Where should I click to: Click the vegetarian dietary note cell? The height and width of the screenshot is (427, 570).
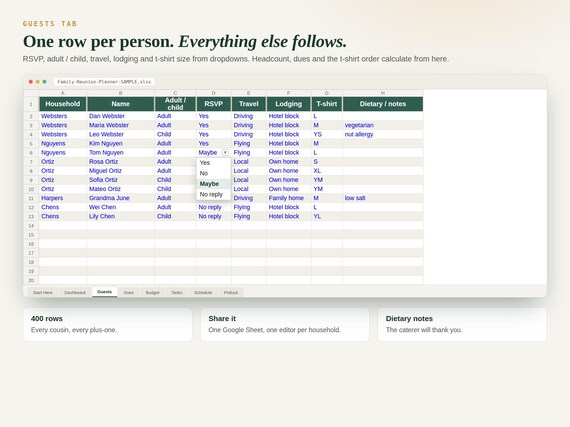click(383, 125)
